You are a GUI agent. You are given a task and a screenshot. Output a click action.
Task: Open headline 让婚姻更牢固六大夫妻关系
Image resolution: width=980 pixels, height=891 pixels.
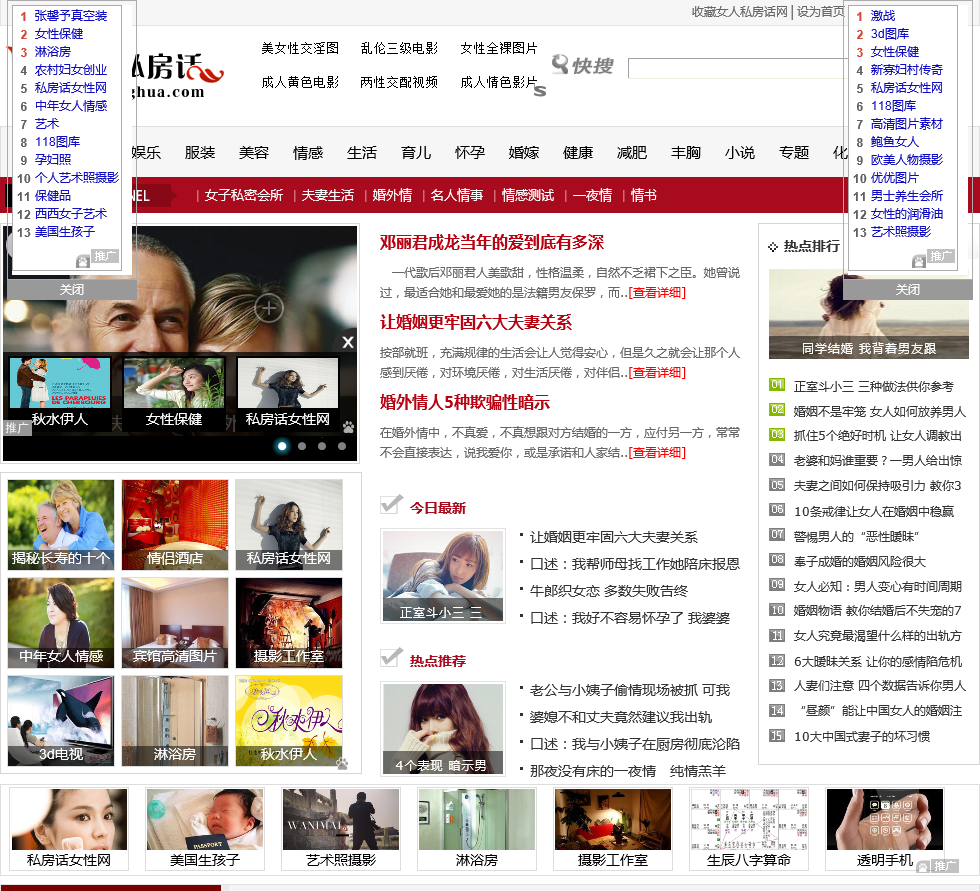pyautogui.click(x=476, y=322)
